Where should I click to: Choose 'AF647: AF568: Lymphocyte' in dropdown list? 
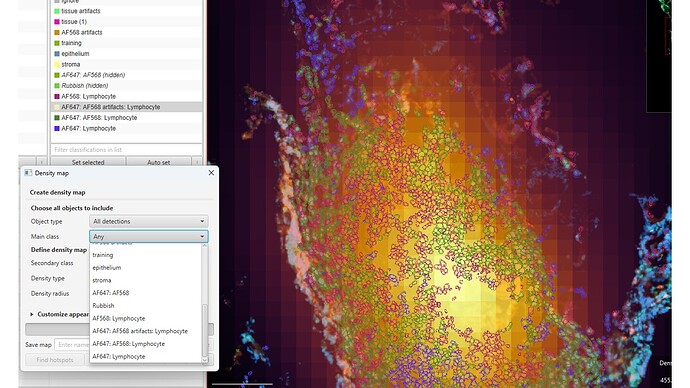tap(146, 344)
